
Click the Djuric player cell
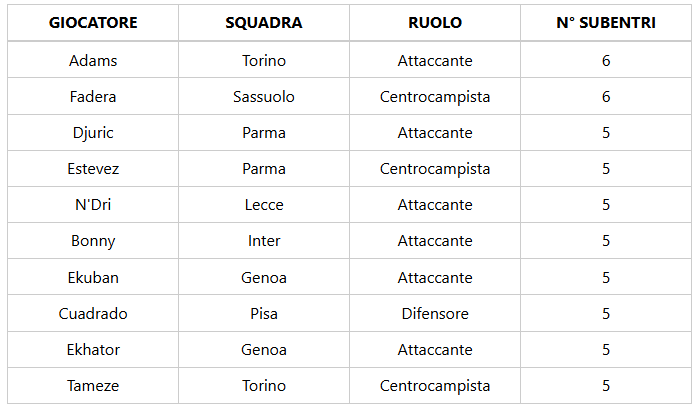coord(93,133)
